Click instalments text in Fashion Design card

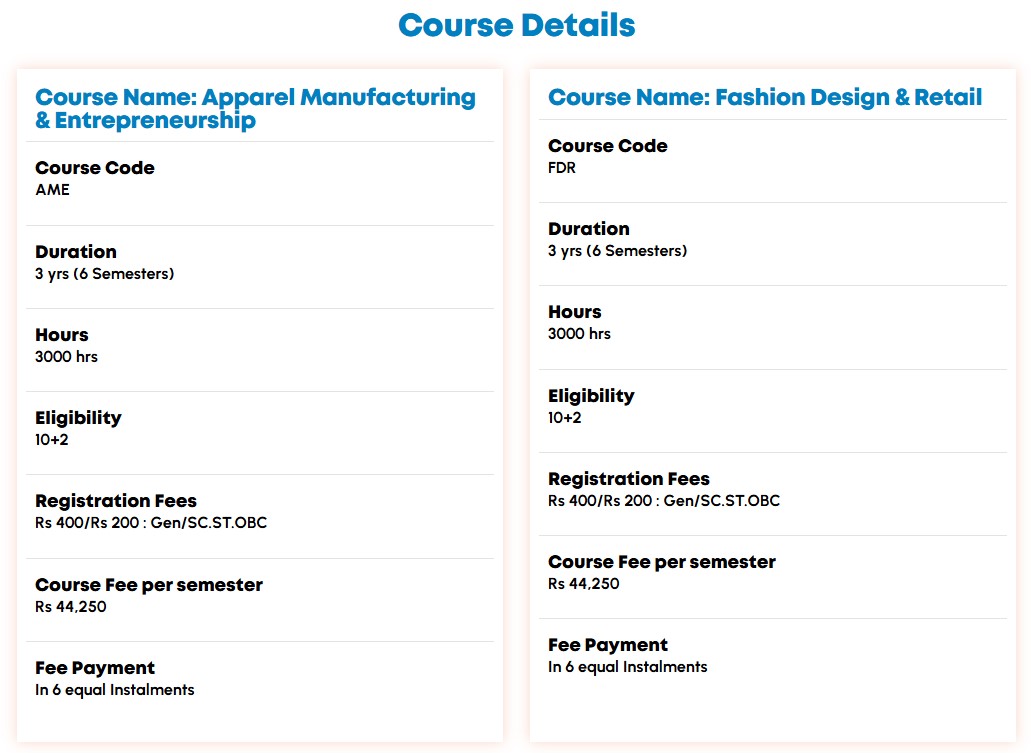[627, 666]
